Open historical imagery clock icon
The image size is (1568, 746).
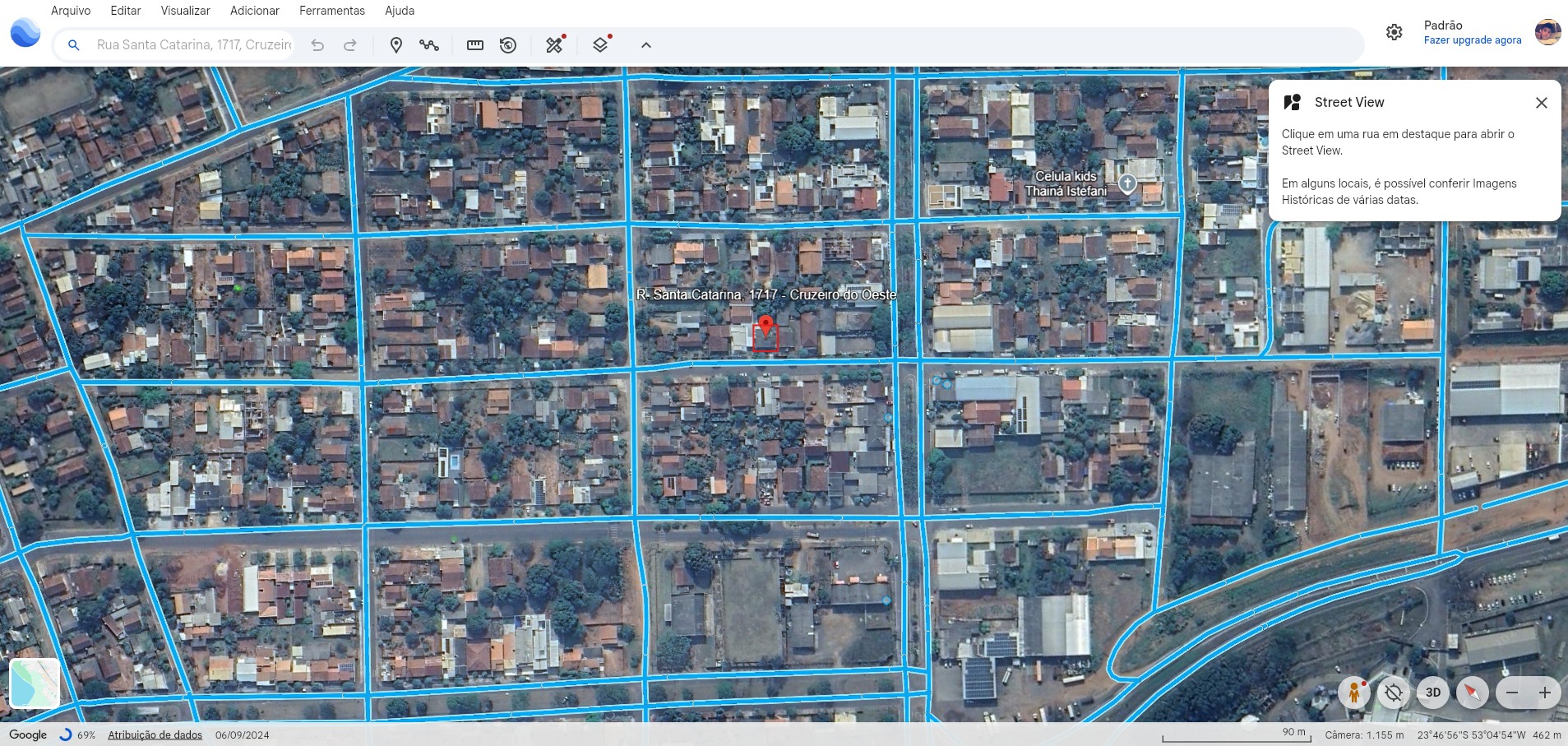coord(508,45)
